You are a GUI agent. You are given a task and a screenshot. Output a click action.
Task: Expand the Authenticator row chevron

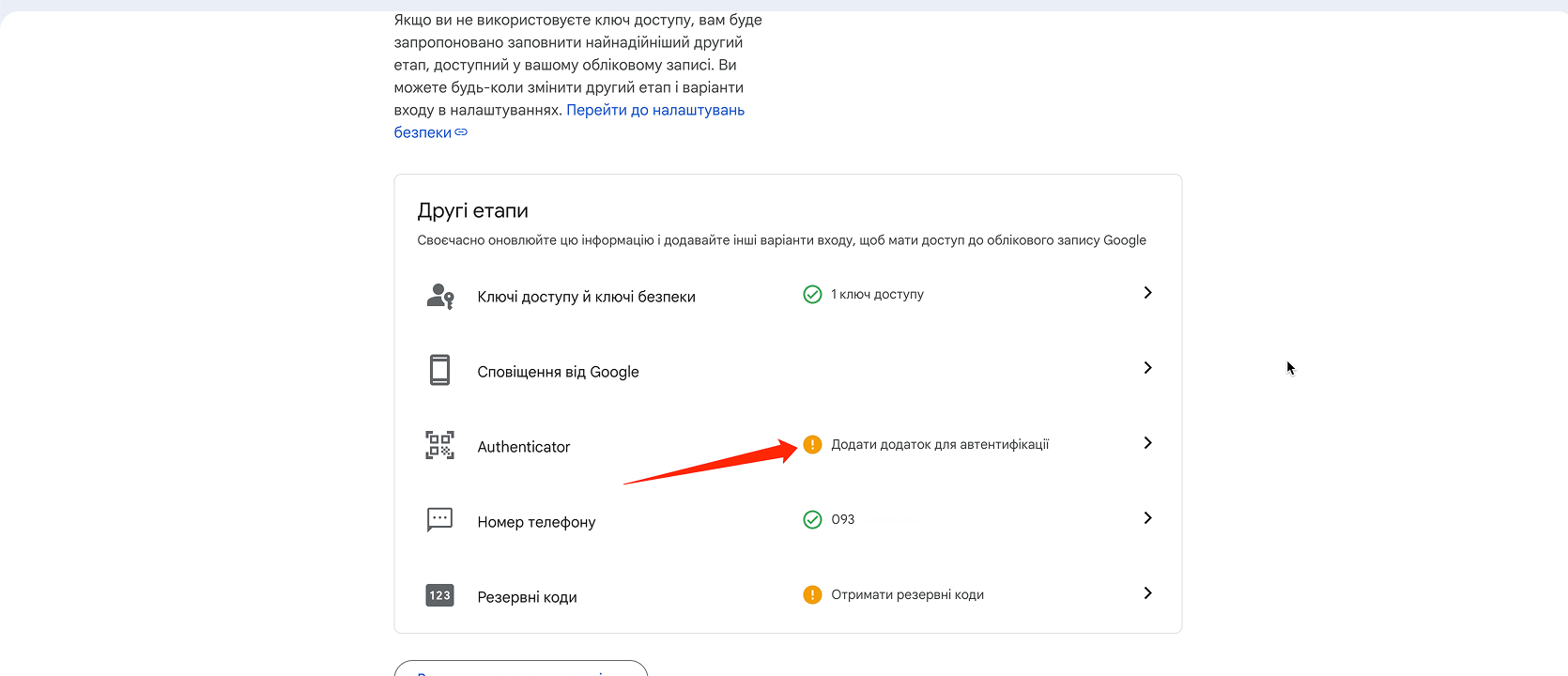pyautogui.click(x=1147, y=443)
